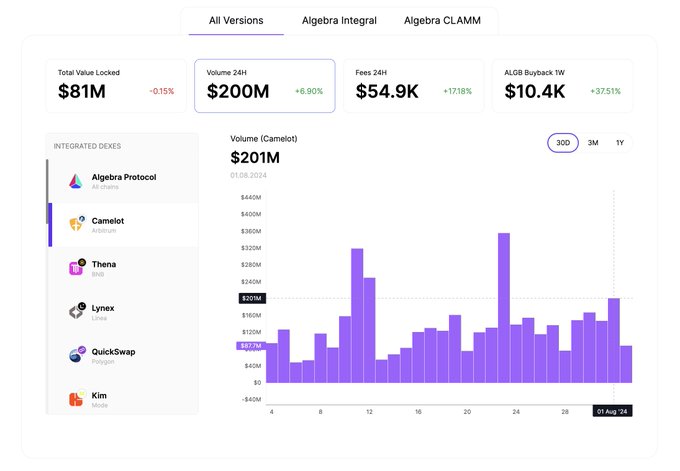The image size is (680, 471).
Task: Click the Thena pink icon
Action: (x=75, y=268)
